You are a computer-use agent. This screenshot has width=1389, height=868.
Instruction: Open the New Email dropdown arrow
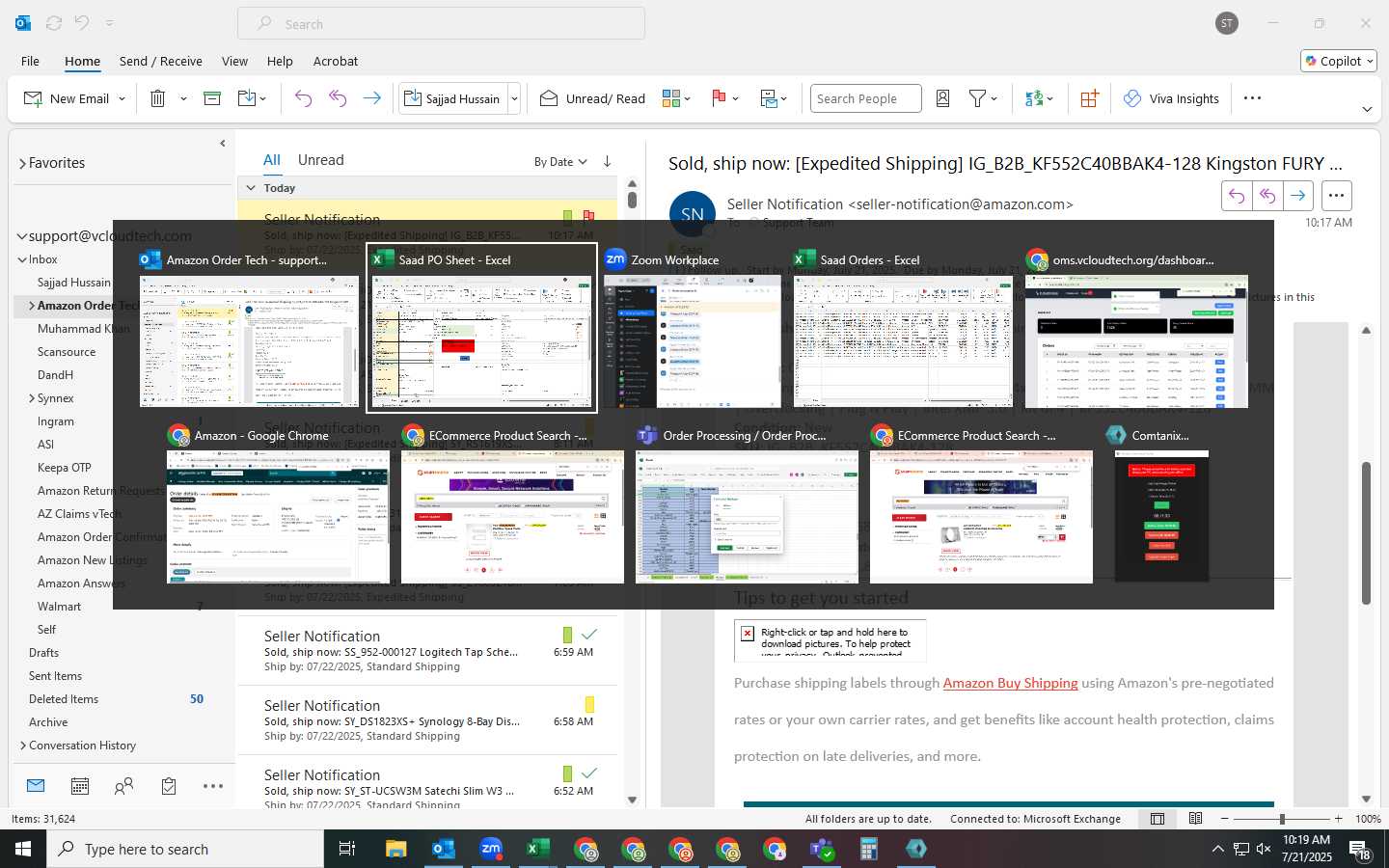click(123, 98)
